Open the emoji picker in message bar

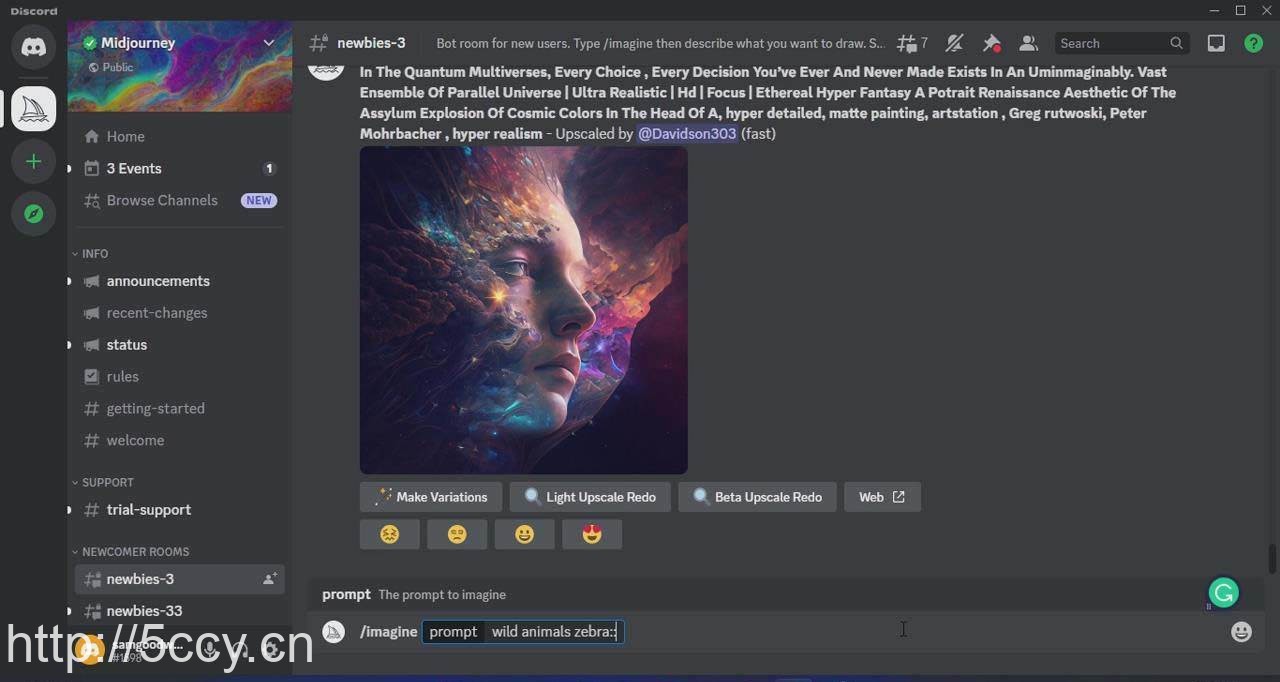[1241, 632]
